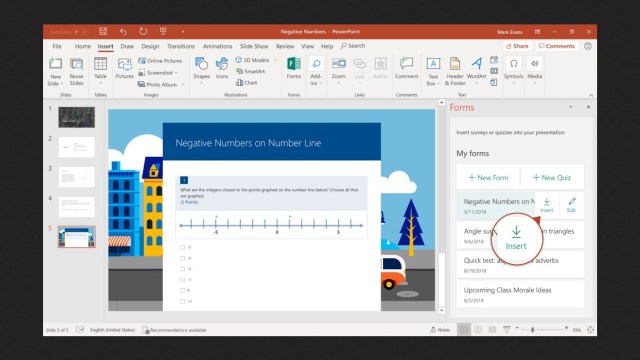
Task: Switch to the Design tab
Action: 150,46
